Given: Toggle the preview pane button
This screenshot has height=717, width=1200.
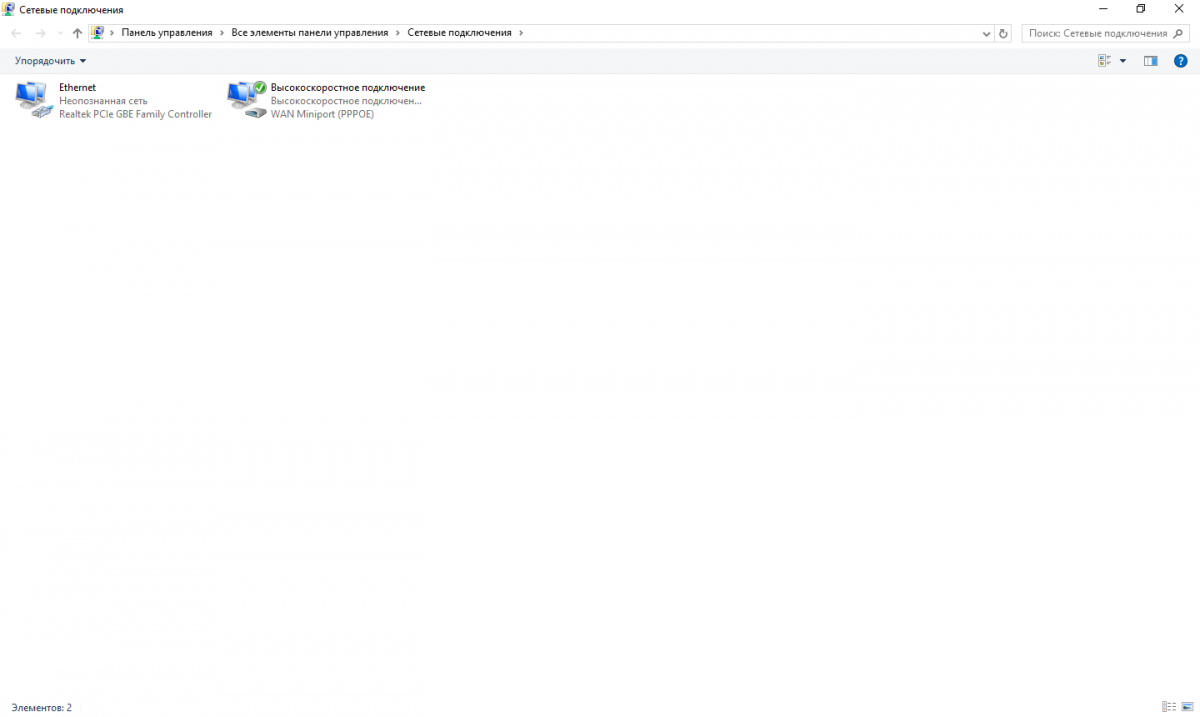Looking at the screenshot, I should pos(1150,61).
